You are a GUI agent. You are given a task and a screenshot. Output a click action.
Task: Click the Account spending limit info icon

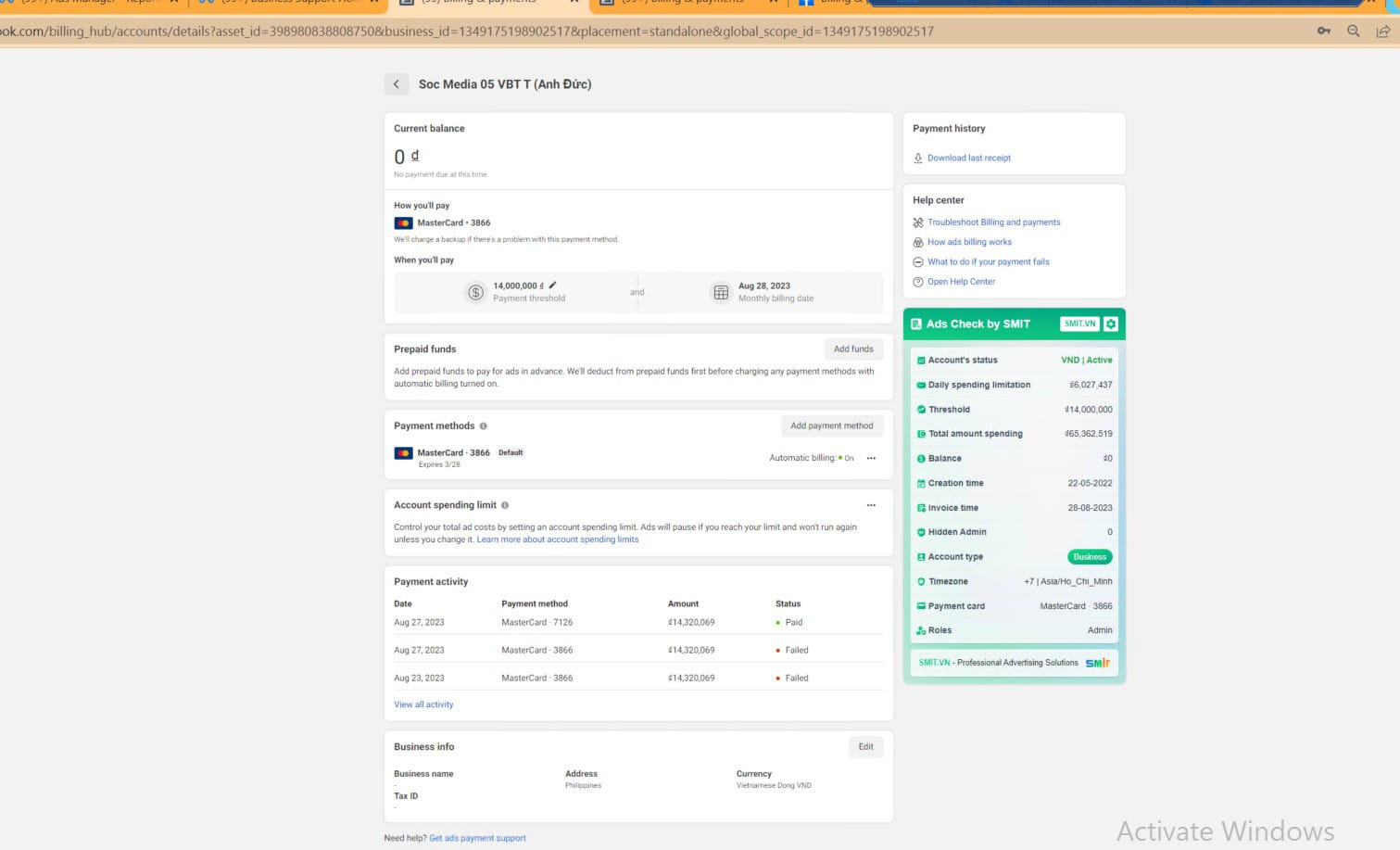click(x=505, y=505)
